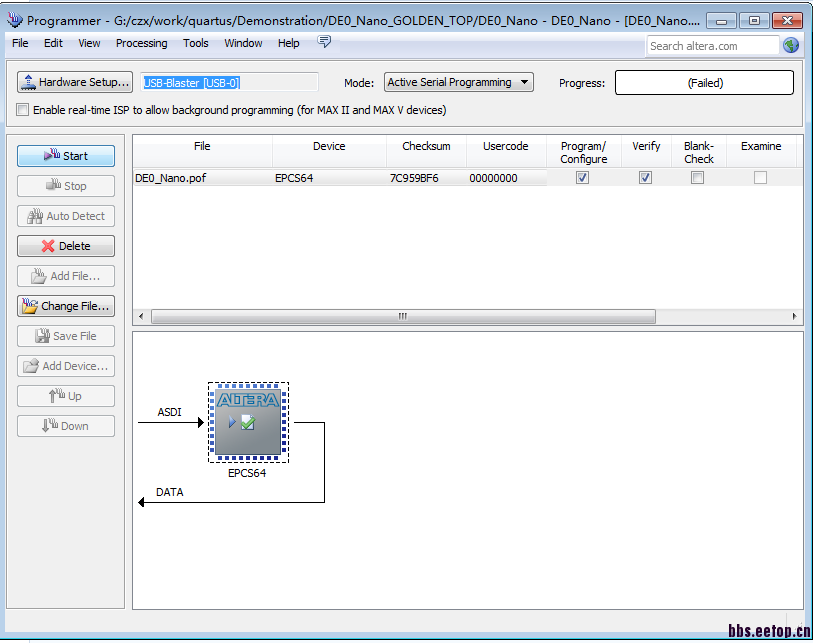Click the Search altera.com field
The image size is (813, 643).
tap(713, 46)
